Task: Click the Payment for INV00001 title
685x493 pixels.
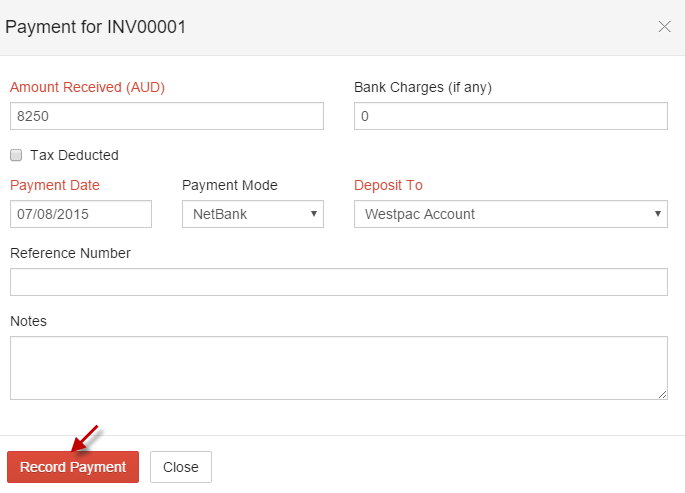Action: click(x=96, y=27)
